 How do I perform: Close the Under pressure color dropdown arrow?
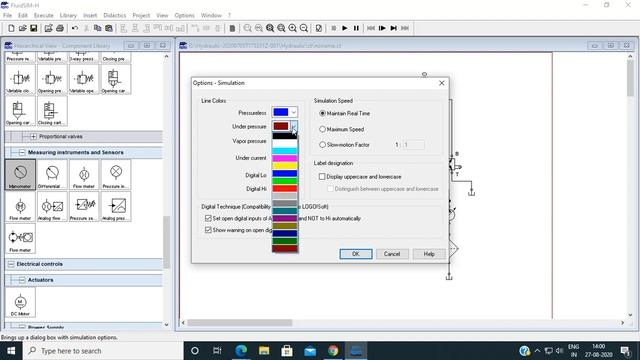294,127
